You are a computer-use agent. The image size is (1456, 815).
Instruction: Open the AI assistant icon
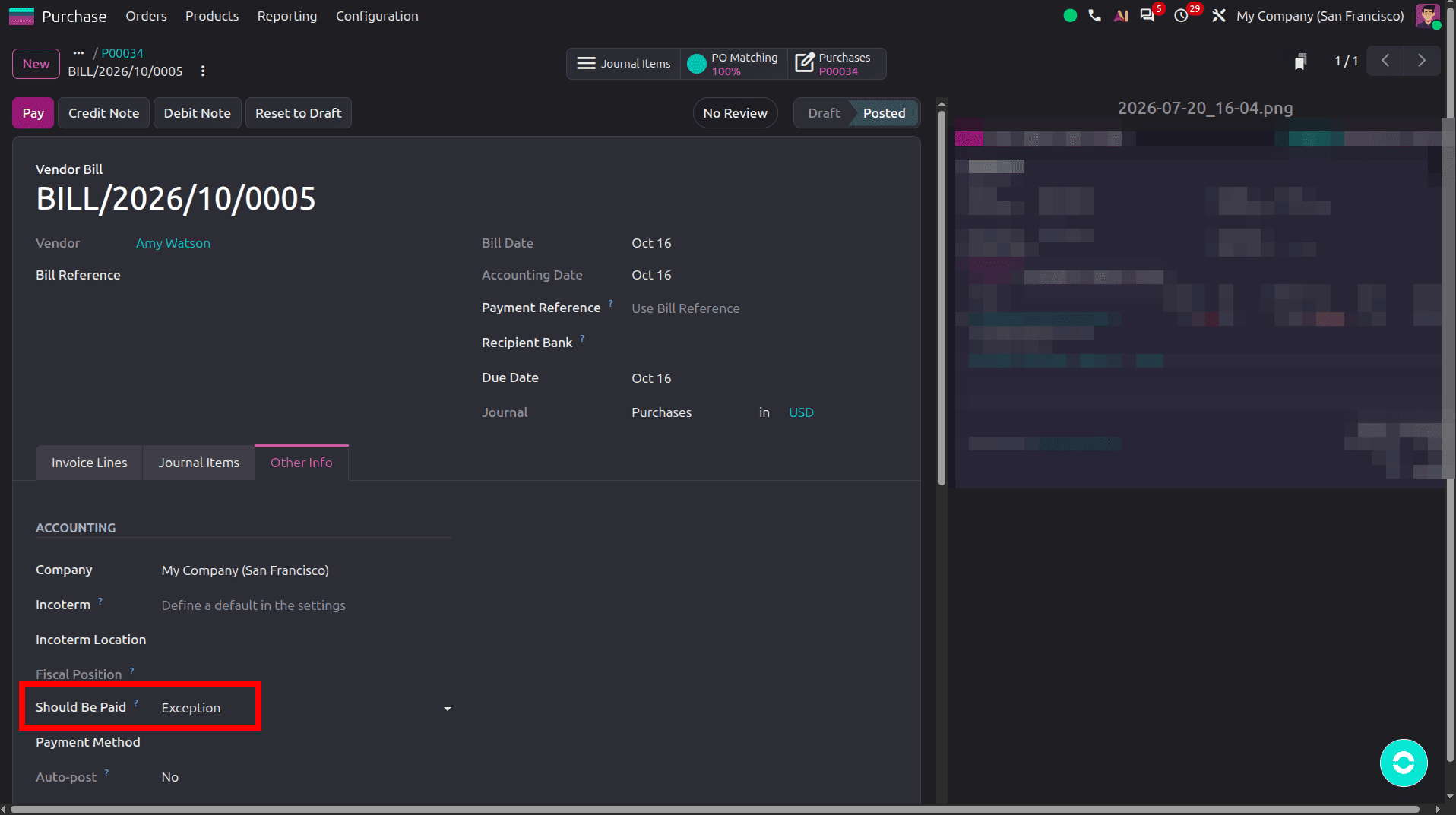click(x=1121, y=16)
